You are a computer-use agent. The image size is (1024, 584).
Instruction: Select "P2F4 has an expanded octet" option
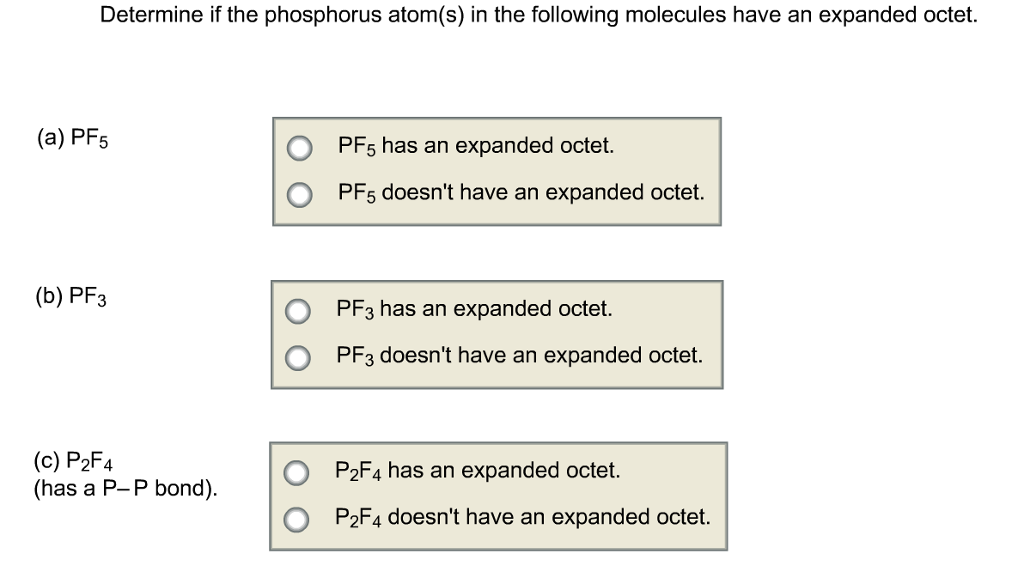point(297,472)
